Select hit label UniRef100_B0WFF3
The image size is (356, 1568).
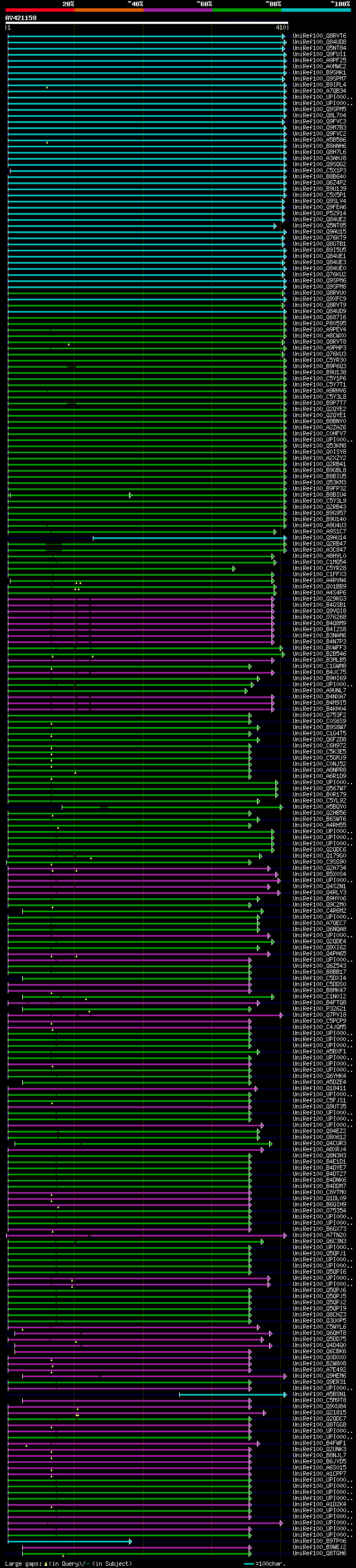click(x=319, y=647)
